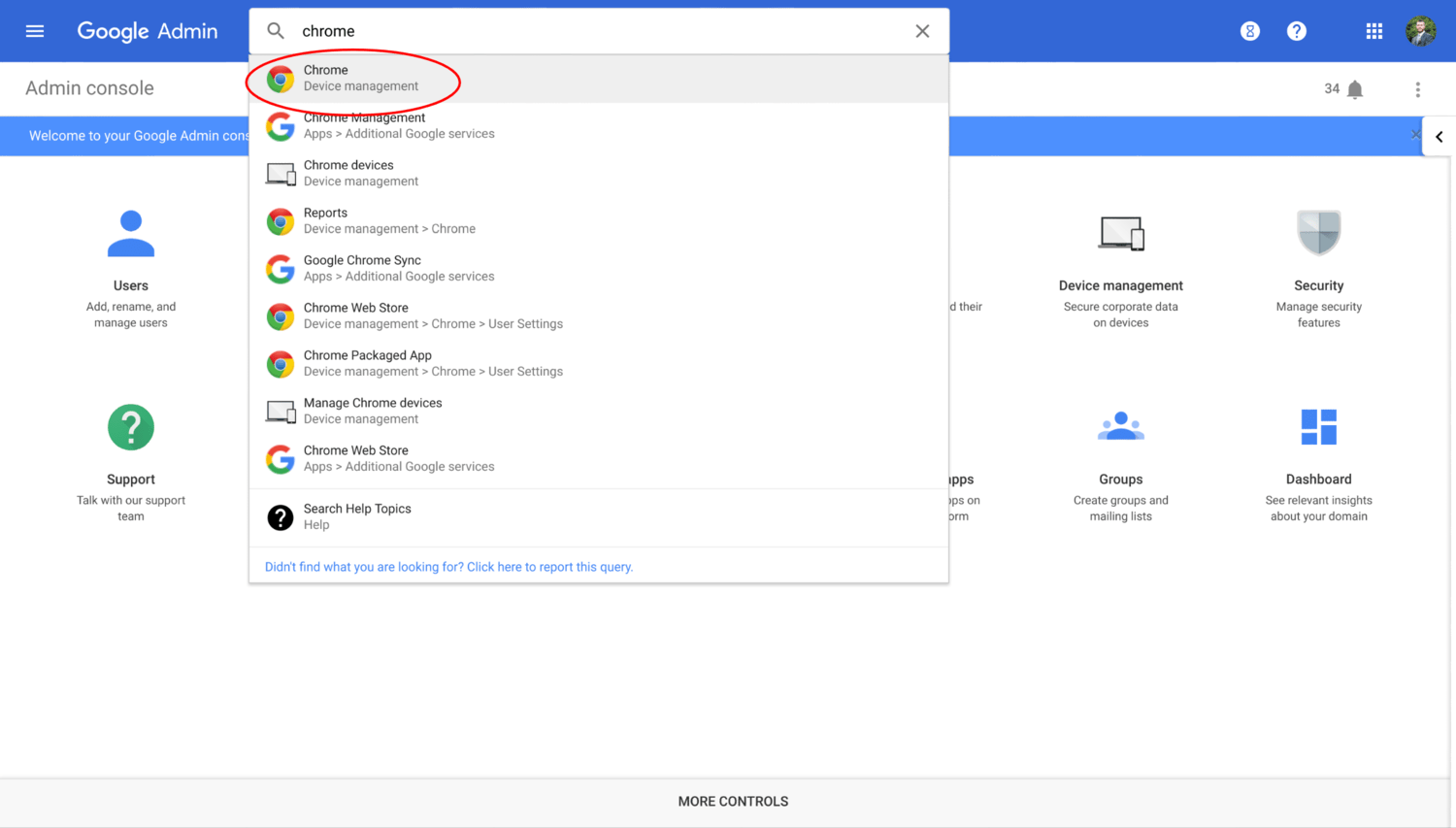Click 'Manage security features' description
This screenshot has width=1456, height=828.
point(1319,315)
